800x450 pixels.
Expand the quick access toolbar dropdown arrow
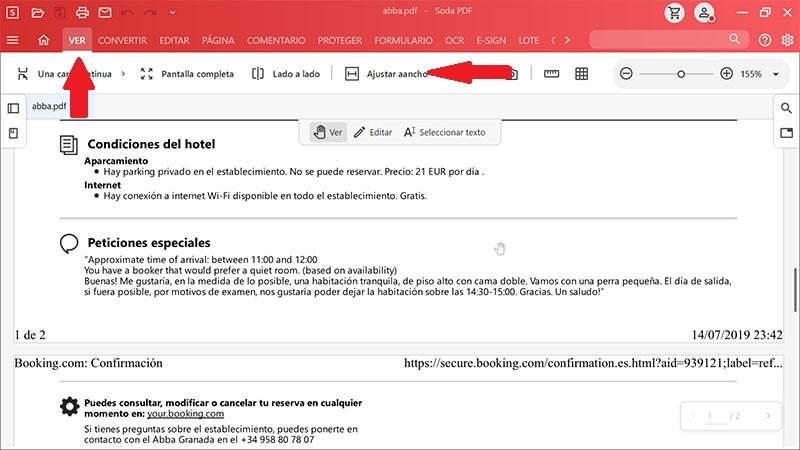point(172,12)
